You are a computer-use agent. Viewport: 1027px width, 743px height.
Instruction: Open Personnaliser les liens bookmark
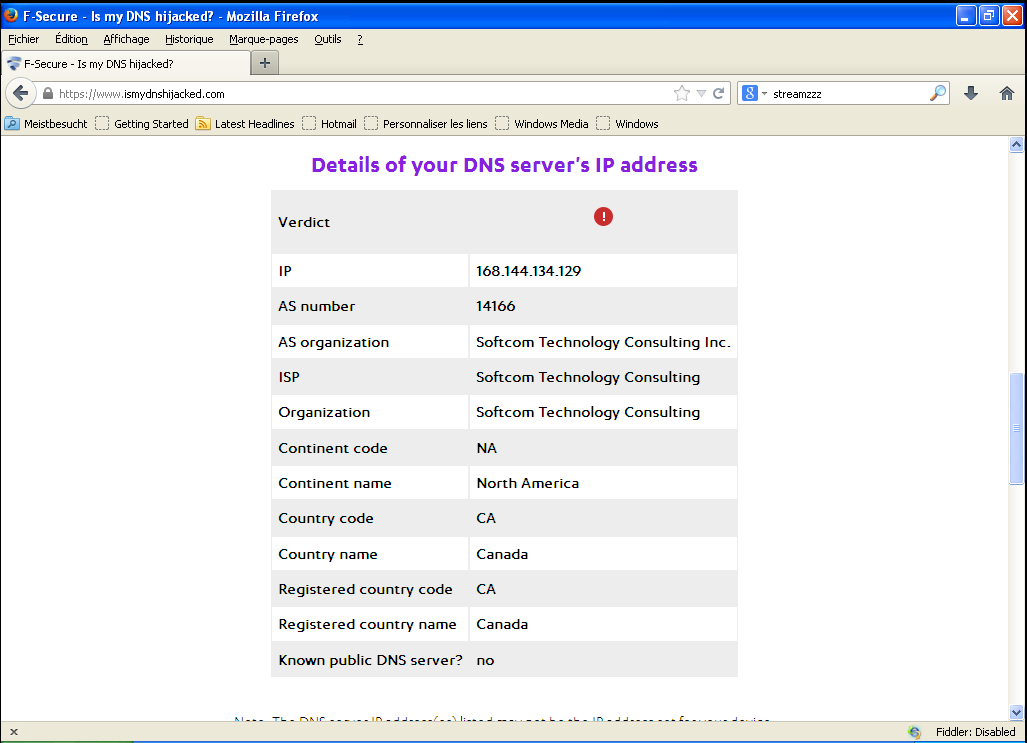(x=426, y=124)
